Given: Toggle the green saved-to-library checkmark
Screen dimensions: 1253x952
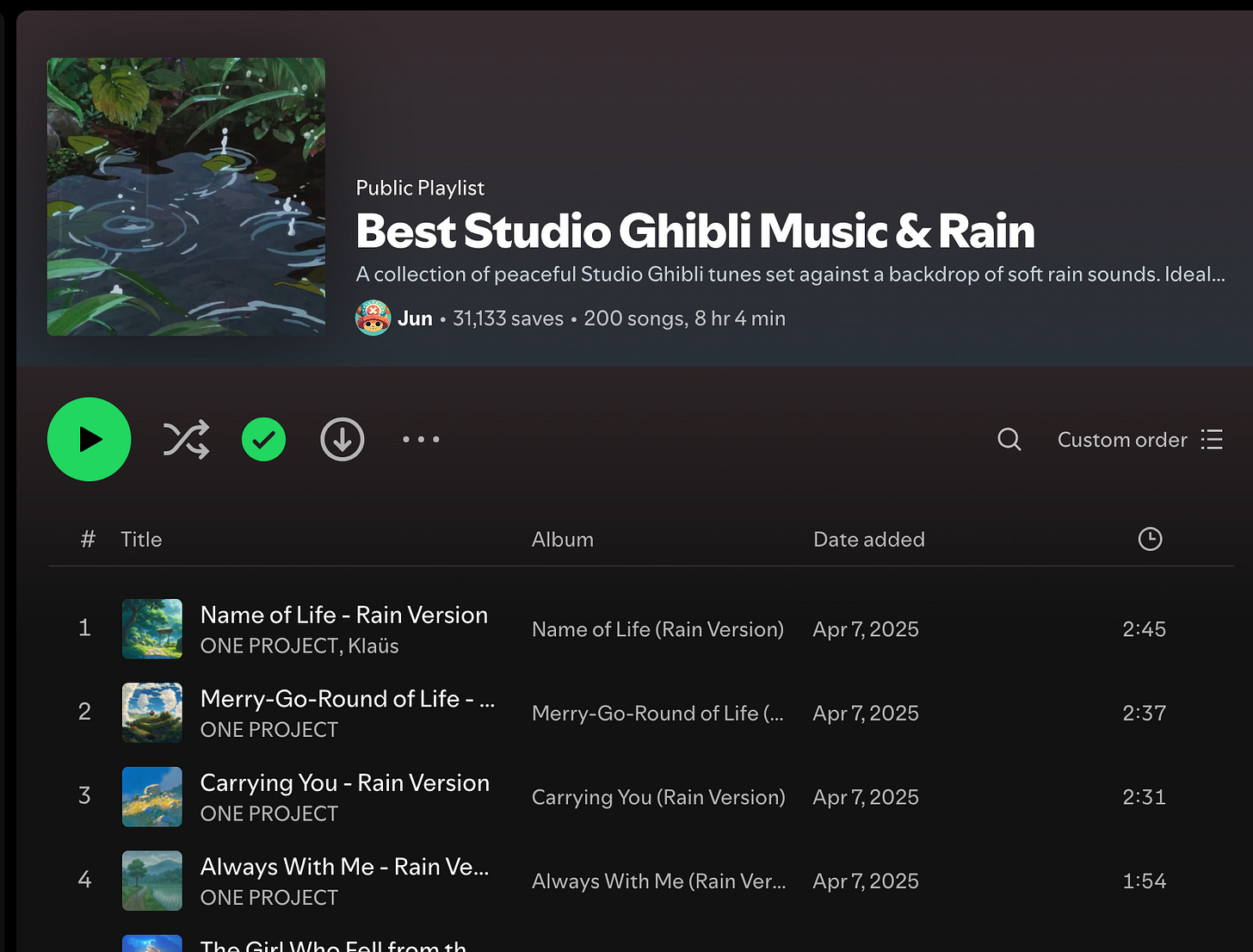Looking at the screenshot, I should point(263,439).
